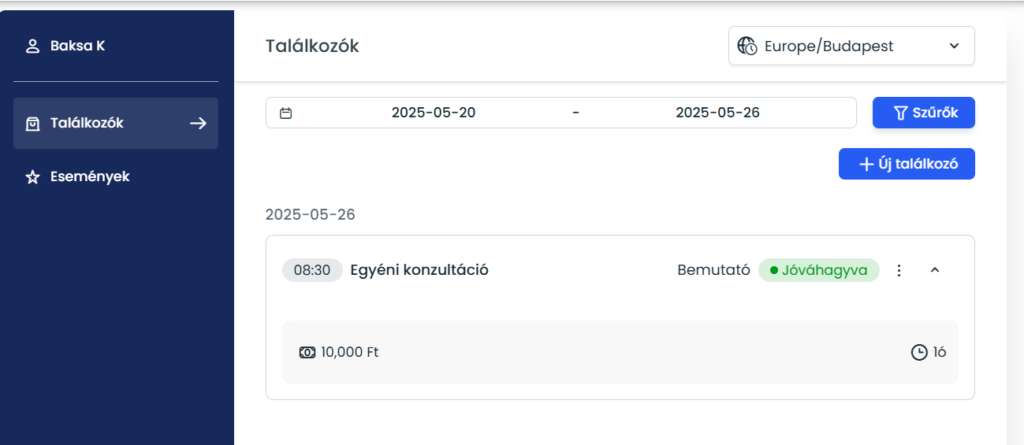Viewport: 1024px width, 445px height.
Task: Click the timezone dropdown chevron arrow
Action: (954, 46)
